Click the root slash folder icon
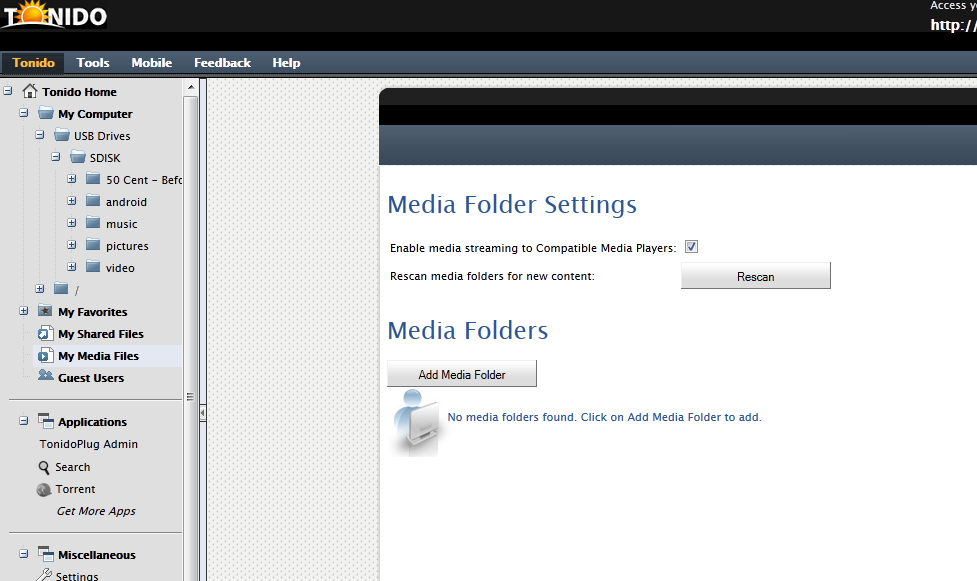 pos(61,289)
